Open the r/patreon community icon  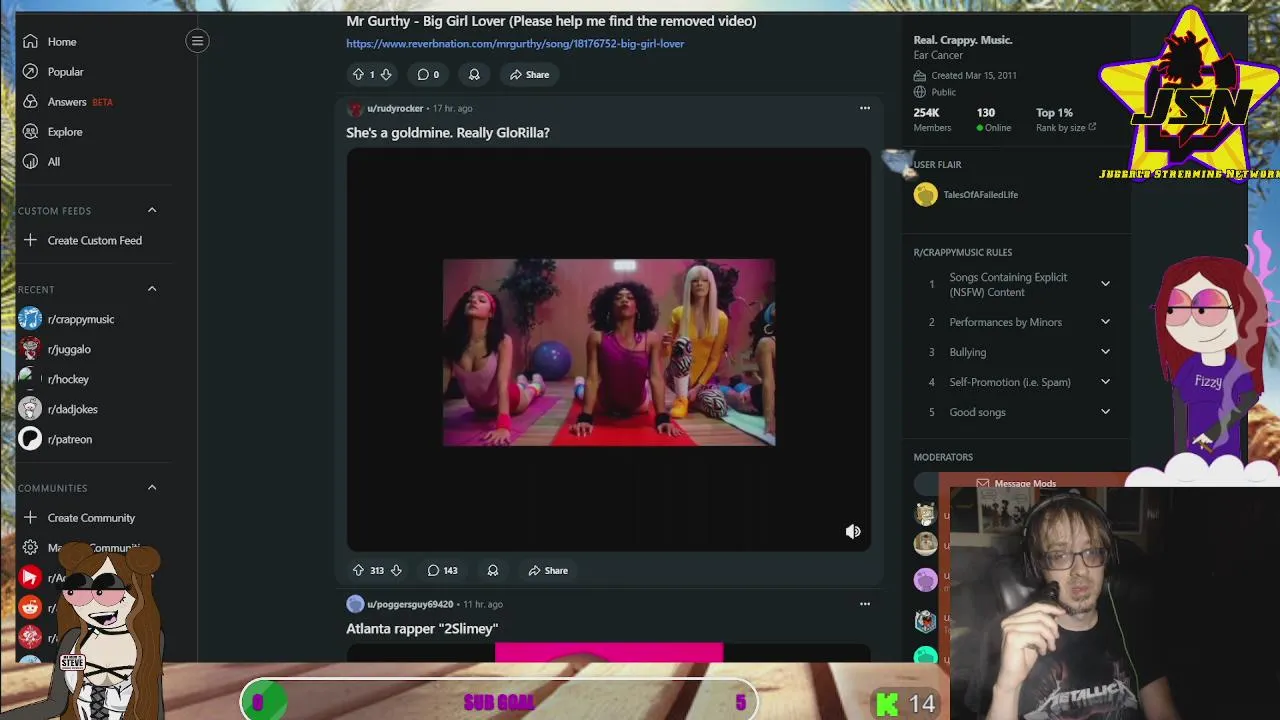click(30, 439)
